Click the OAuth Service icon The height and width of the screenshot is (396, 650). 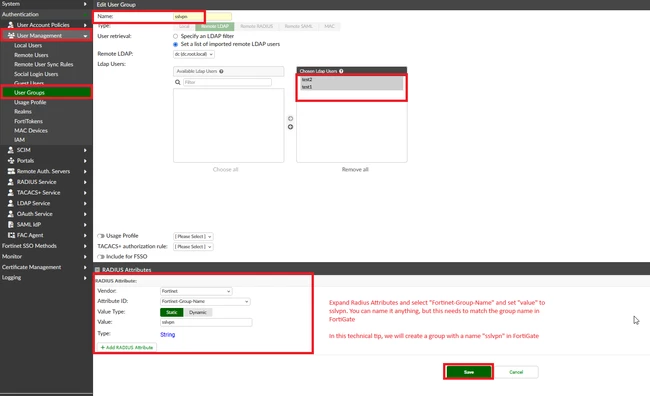pyautogui.click(x=11, y=214)
